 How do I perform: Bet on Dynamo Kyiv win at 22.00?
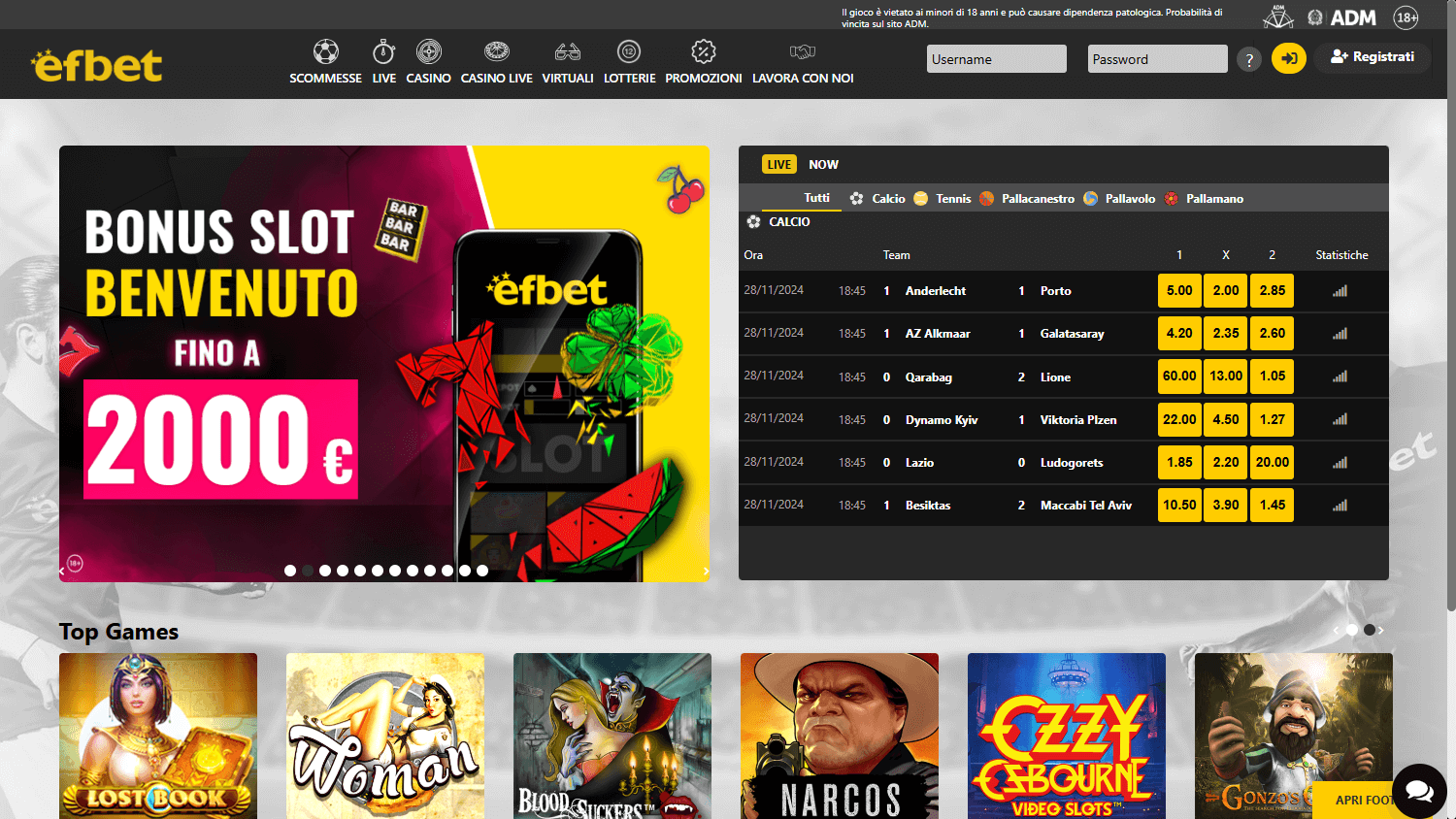[x=1179, y=419]
